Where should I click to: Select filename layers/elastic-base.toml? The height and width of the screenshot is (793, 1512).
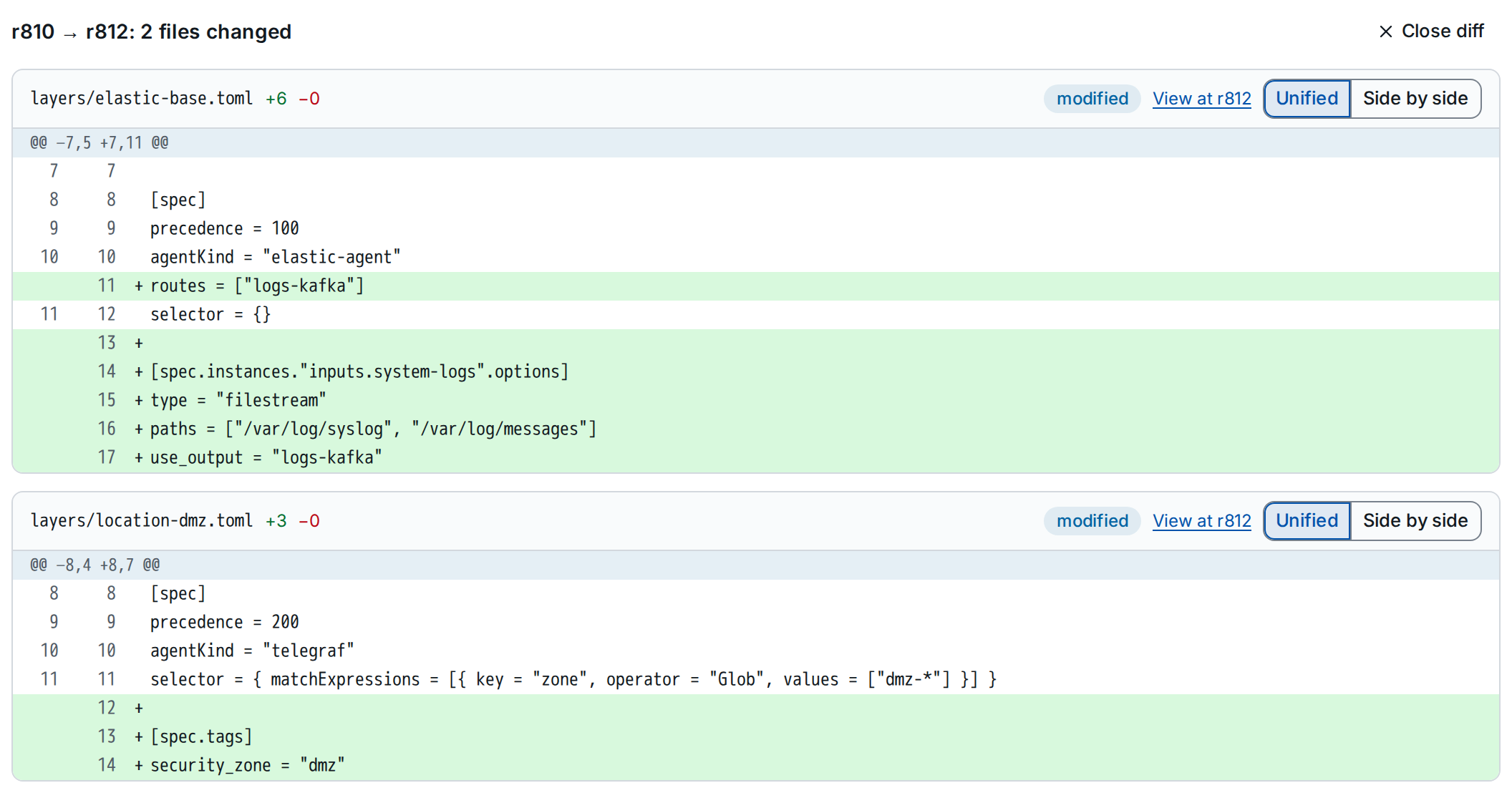click(142, 99)
